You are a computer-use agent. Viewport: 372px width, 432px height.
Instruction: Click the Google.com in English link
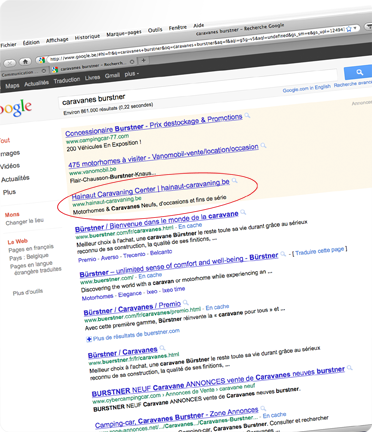coord(306,88)
